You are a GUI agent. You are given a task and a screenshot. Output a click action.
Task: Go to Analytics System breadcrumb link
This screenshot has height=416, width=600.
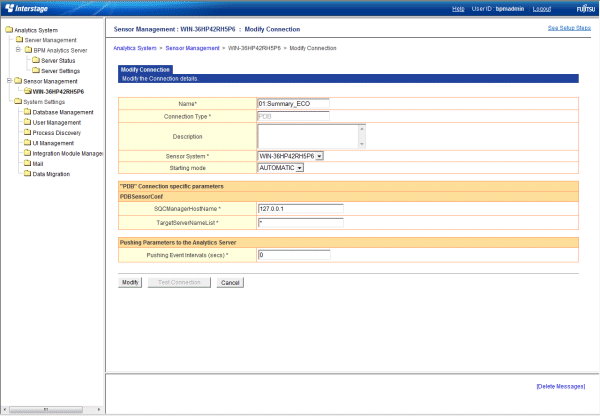click(135, 48)
